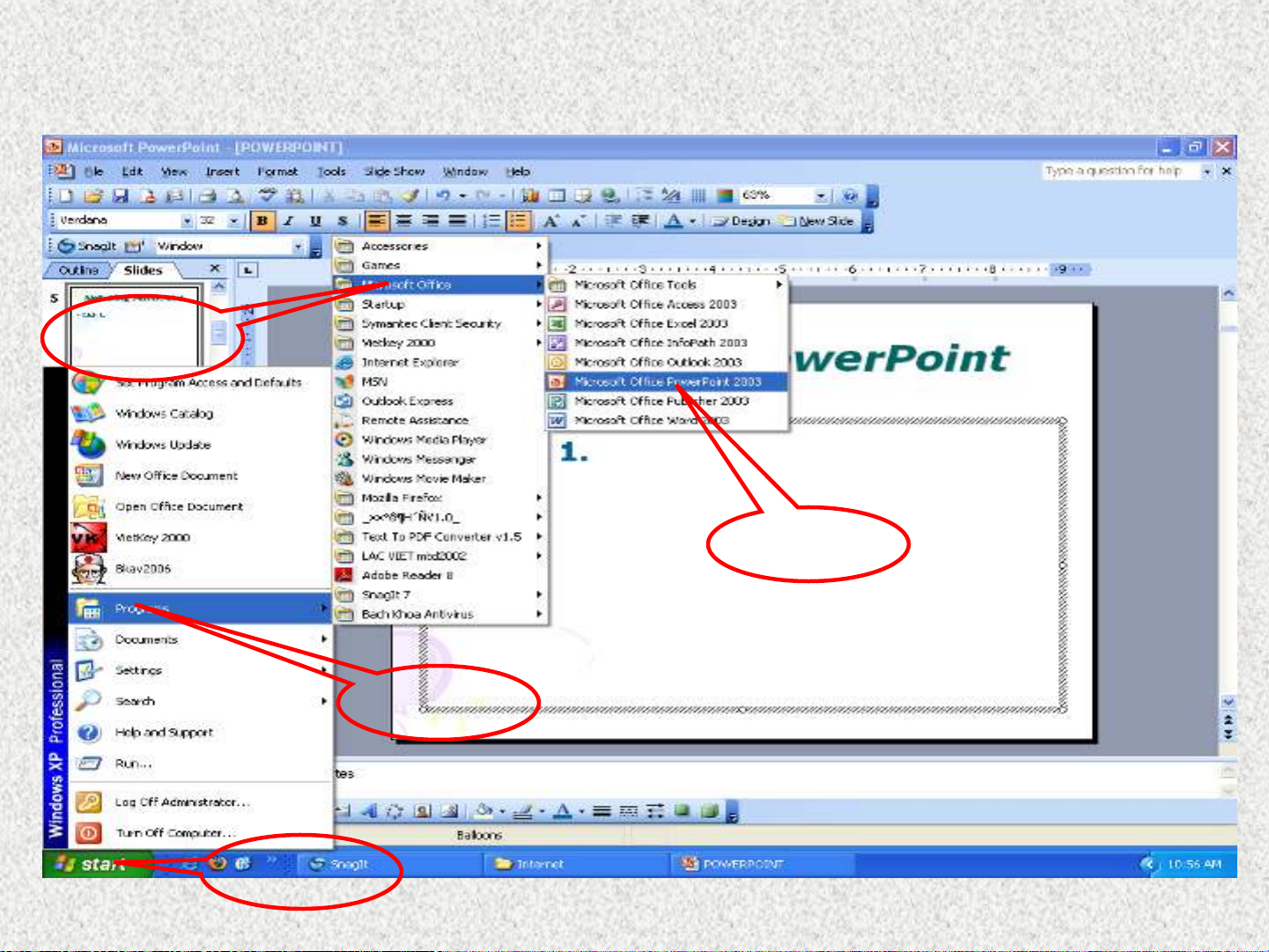Open Dash Style on the drawing toolbar
1269x952 pixels.
628,811
